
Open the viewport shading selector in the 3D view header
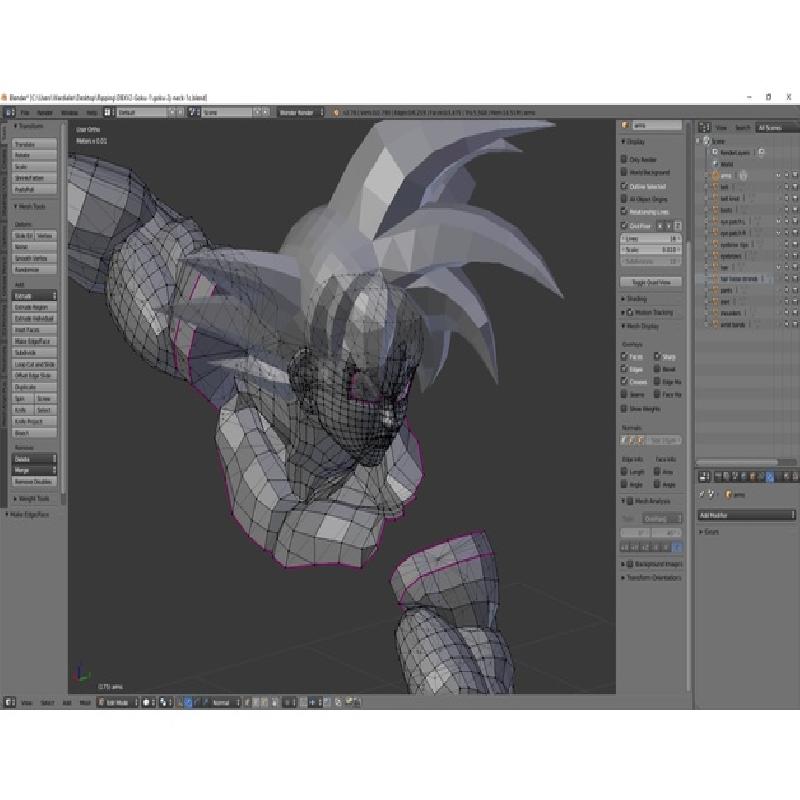(x=148, y=703)
